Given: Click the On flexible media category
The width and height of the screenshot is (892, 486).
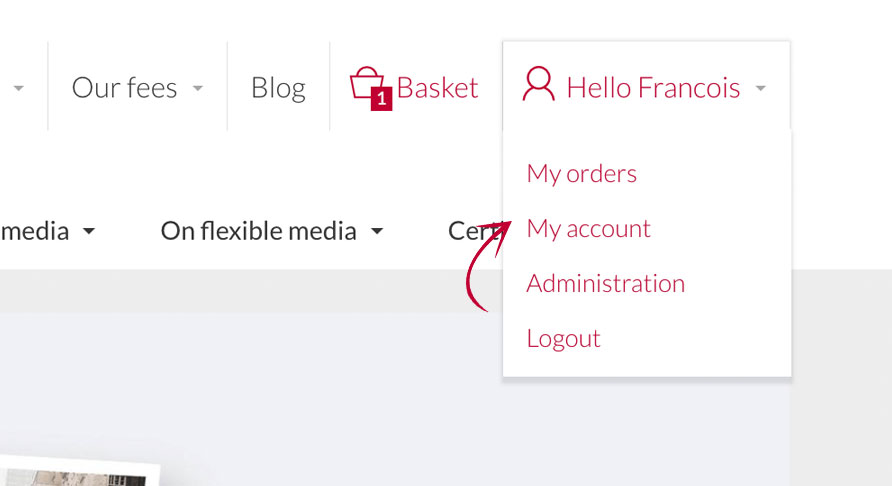Looking at the screenshot, I should click(x=258, y=232).
